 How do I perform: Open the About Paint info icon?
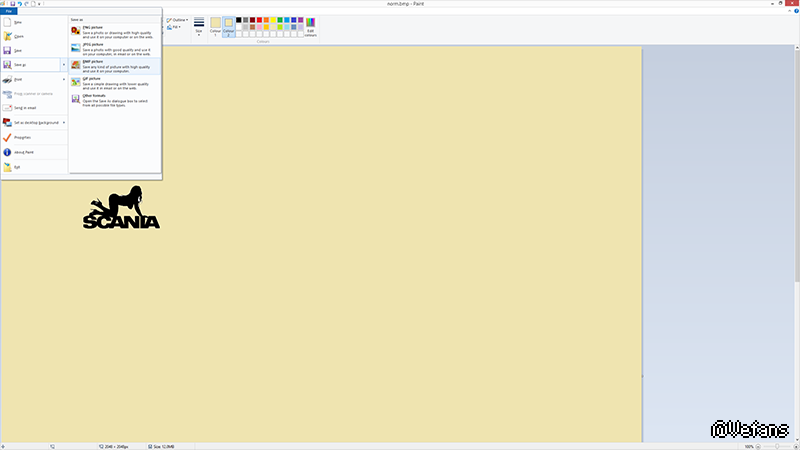coord(8,152)
